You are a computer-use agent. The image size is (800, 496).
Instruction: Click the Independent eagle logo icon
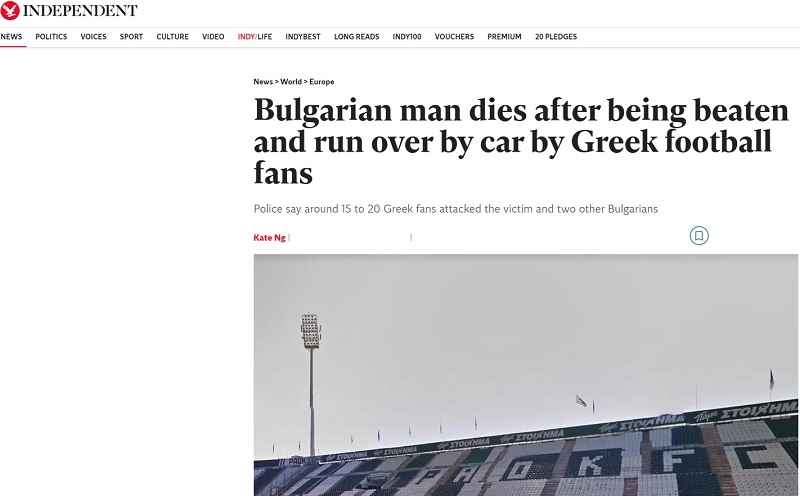pyautogui.click(x=10, y=10)
